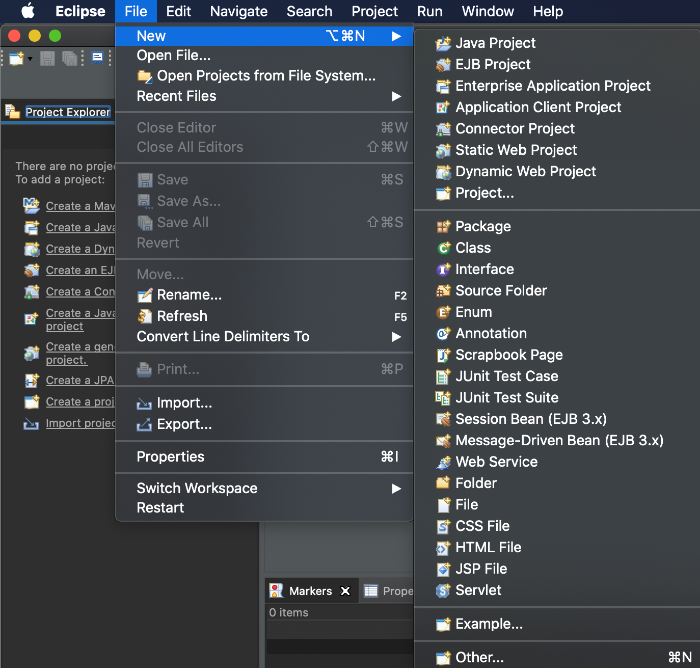Click the Annotation icon
Image resolution: width=700 pixels, height=668 pixels.
pyautogui.click(x=443, y=334)
